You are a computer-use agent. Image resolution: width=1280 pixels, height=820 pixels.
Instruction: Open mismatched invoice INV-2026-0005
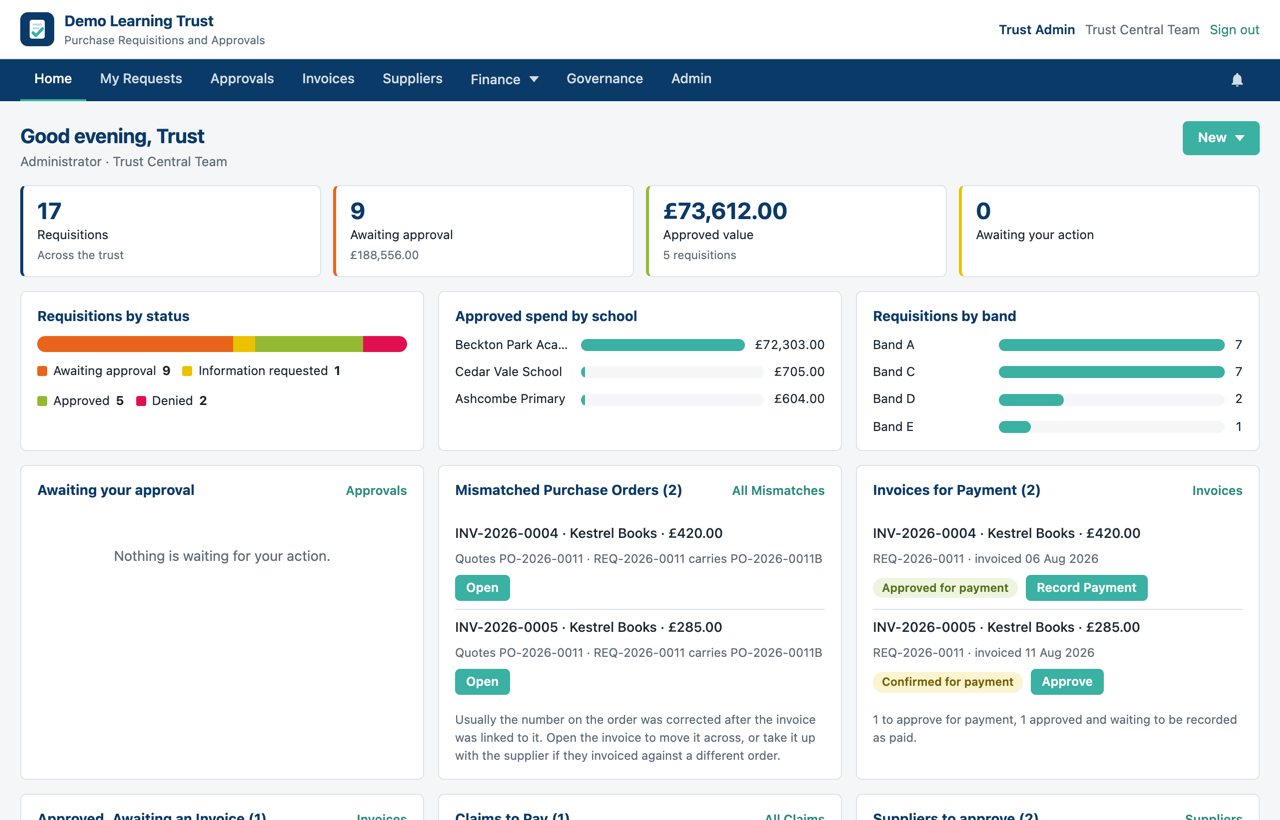coord(482,682)
